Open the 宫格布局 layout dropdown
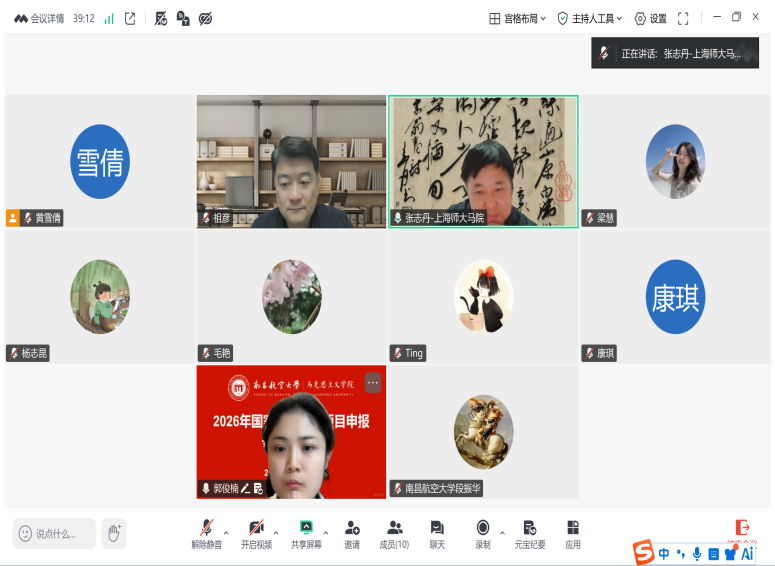The image size is (775, 566). tap(517, 19)
